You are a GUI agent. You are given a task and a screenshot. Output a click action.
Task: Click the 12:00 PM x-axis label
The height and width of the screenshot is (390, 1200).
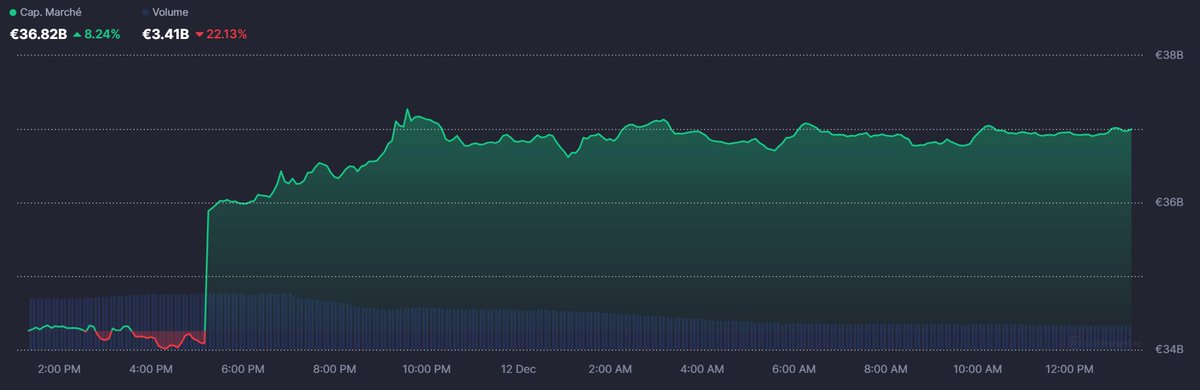1070,369
